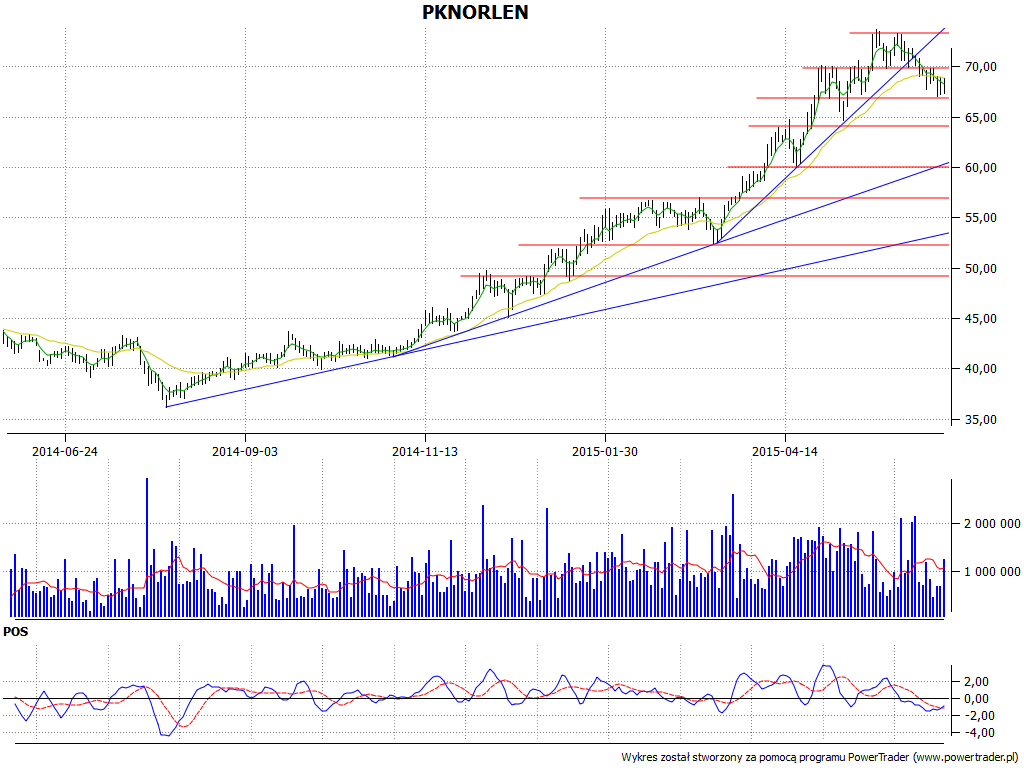Select the 2014-09-03 date label
Viewport: 1024px width, 768px height.
tap(245, 451)
